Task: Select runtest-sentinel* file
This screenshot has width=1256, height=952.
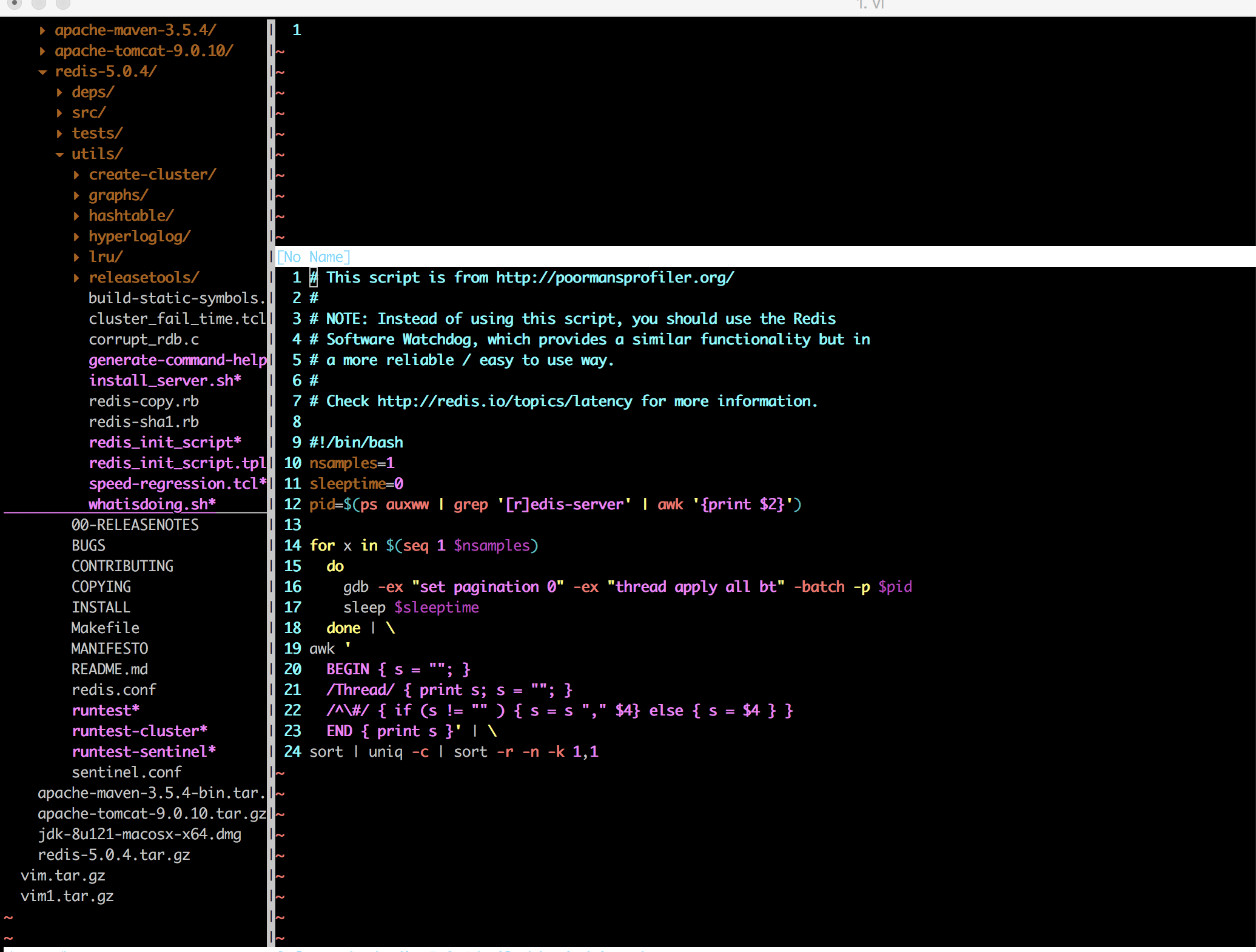Action: click(144, 752)
